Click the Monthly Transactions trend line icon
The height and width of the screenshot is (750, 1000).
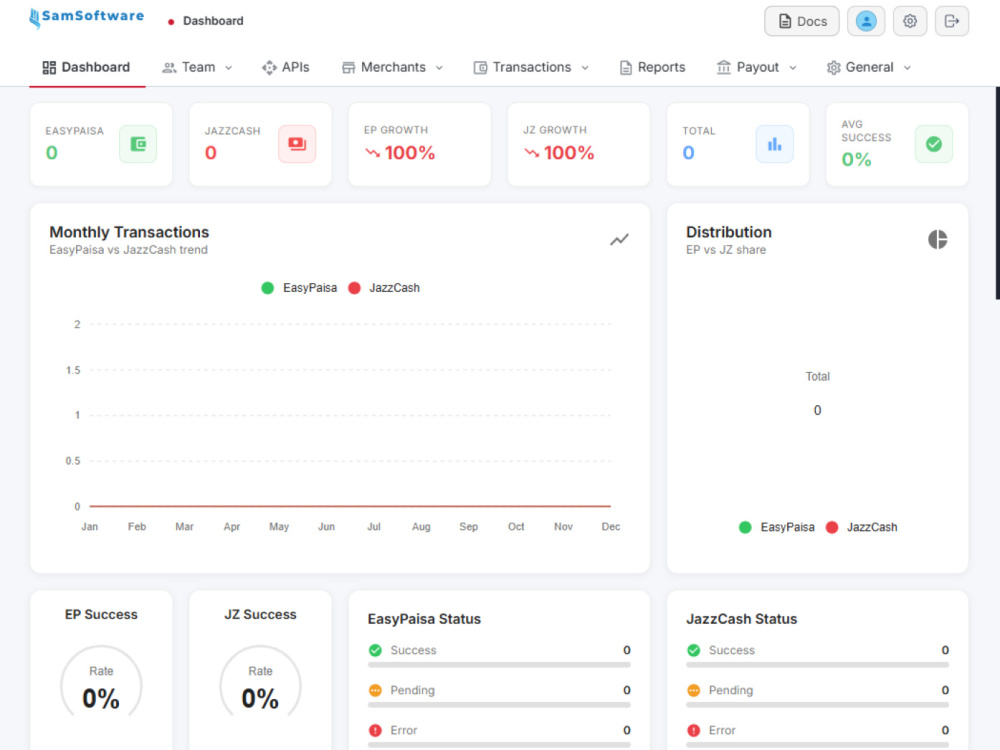pyautogui.click(x=619, y=240)
